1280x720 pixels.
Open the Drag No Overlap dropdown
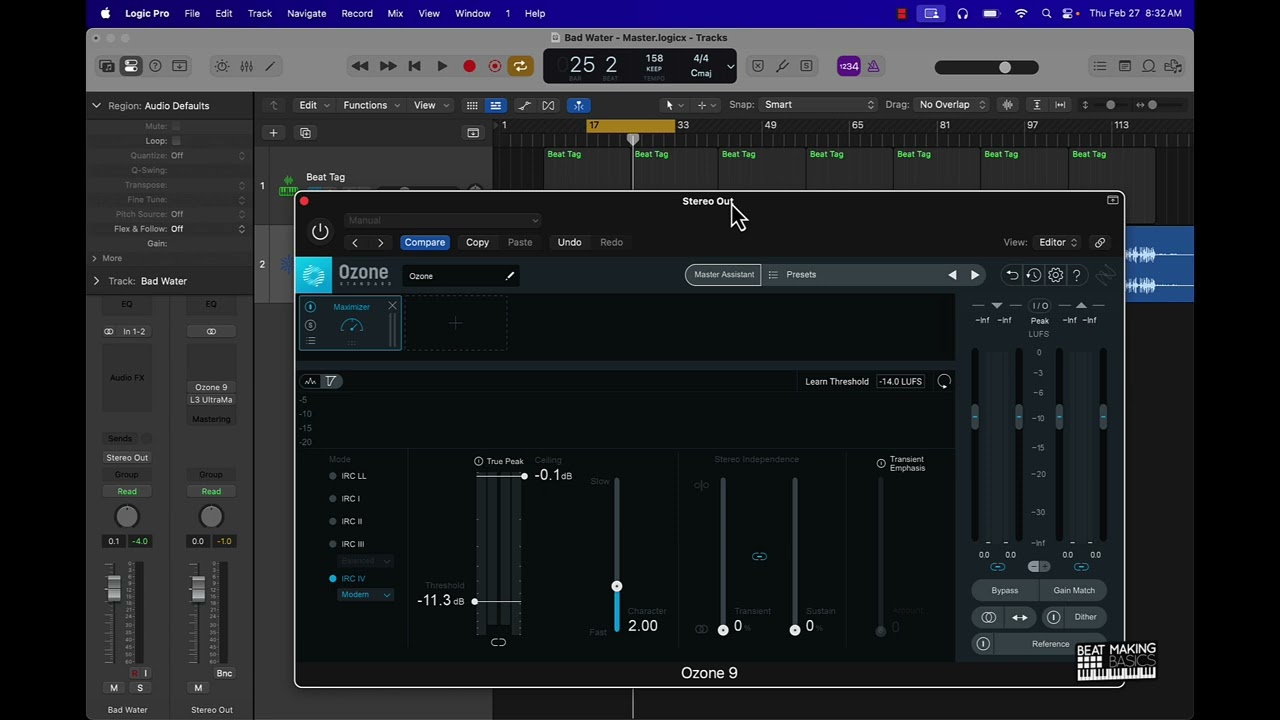(952, 105)
